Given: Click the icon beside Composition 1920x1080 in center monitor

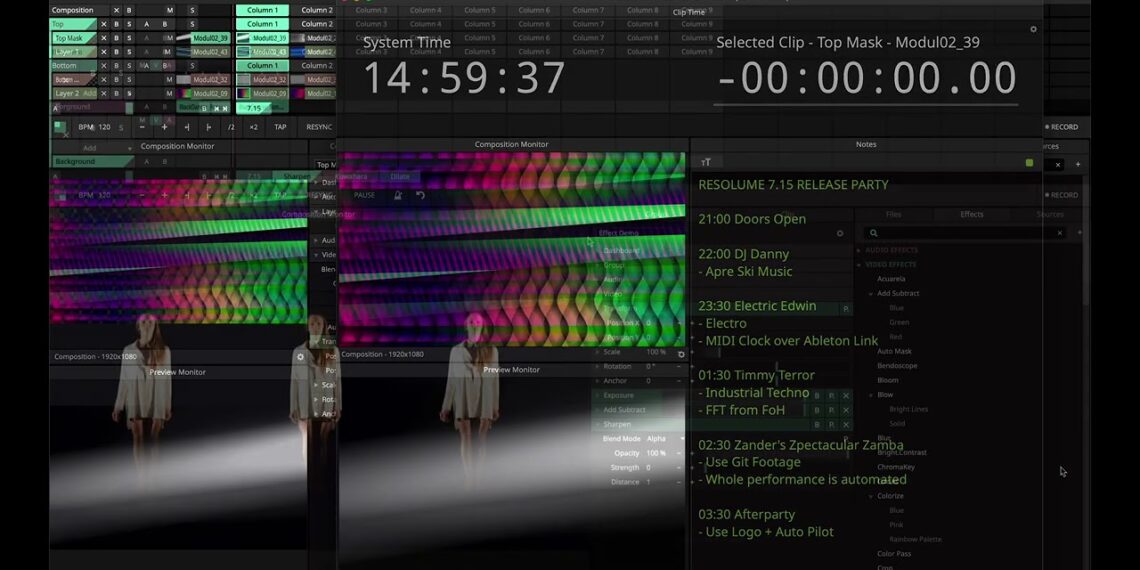Looking at the screenshot, I should (681, 355).
